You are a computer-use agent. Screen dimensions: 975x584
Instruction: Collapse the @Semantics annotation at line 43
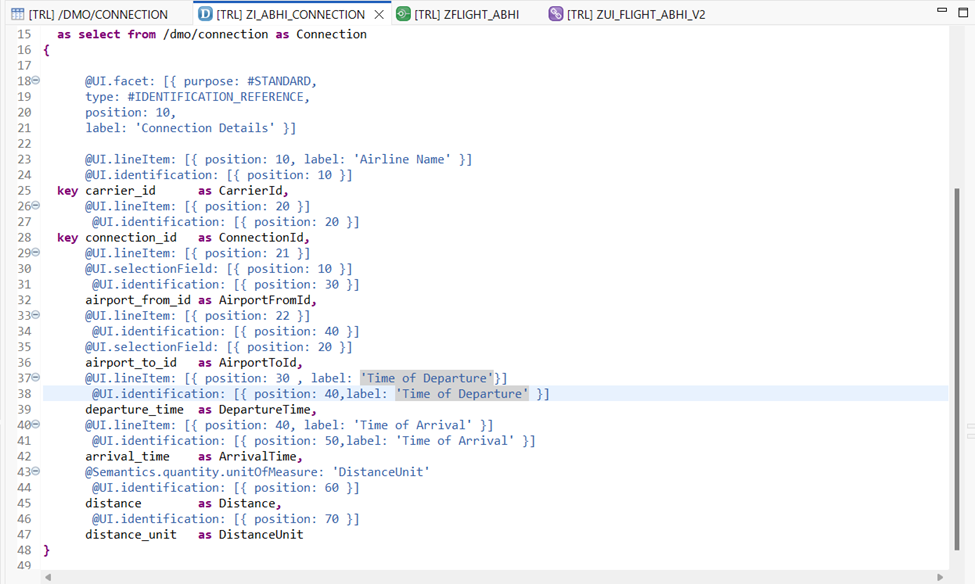pos(36,472)
